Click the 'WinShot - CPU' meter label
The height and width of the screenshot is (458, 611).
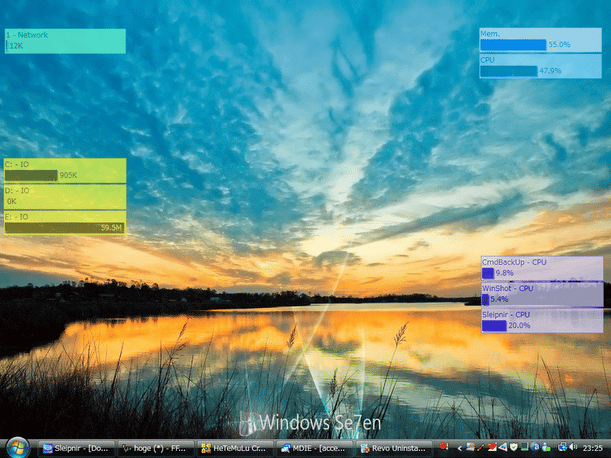click(507, 288)
